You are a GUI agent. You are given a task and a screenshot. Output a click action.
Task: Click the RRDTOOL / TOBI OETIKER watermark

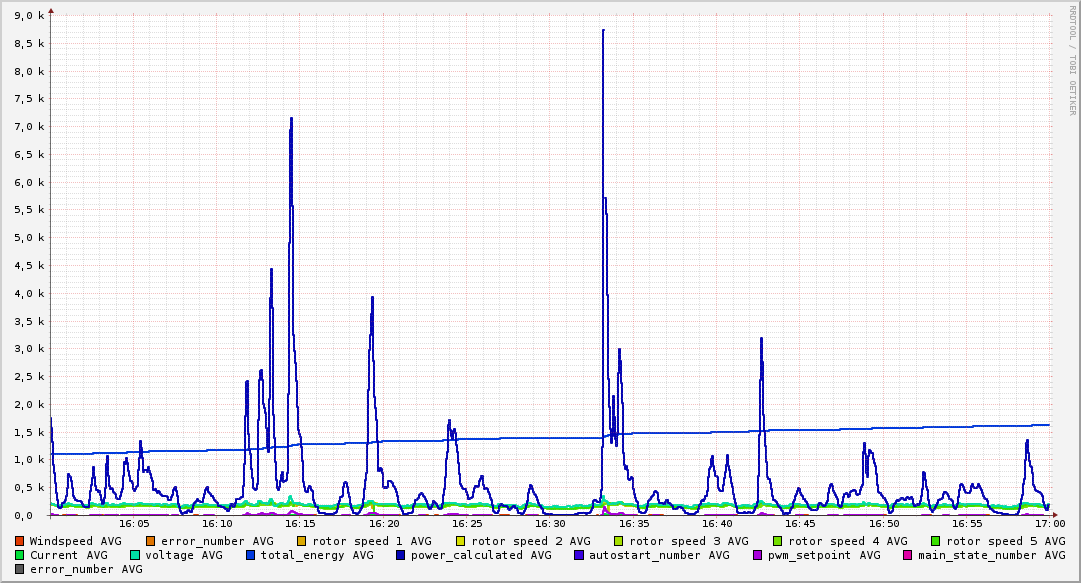1073,61
